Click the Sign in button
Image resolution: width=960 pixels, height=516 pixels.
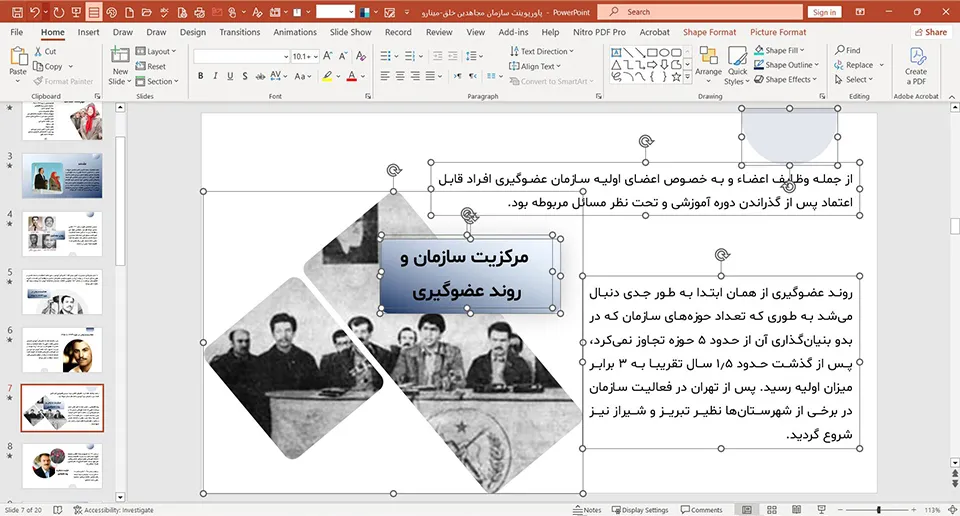pyautogui.click(x=824, y=12)
